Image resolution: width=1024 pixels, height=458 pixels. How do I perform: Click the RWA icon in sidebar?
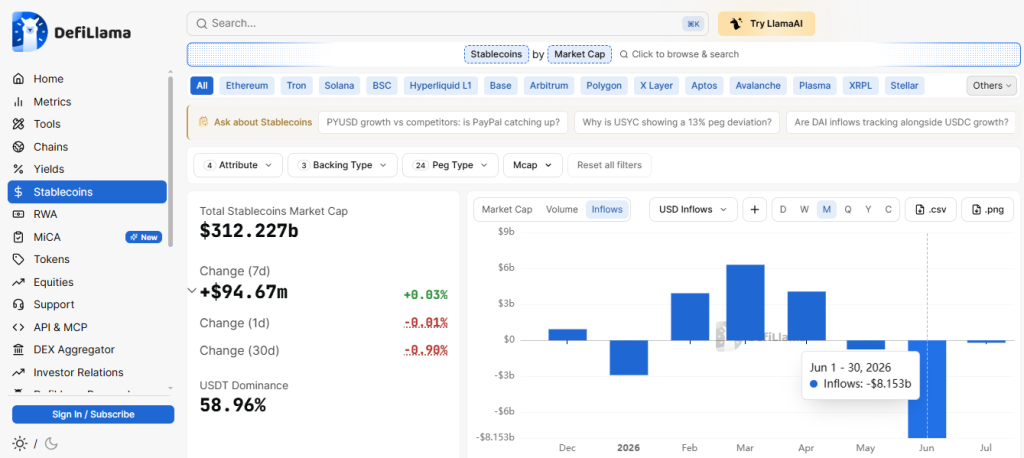[19, 214]
